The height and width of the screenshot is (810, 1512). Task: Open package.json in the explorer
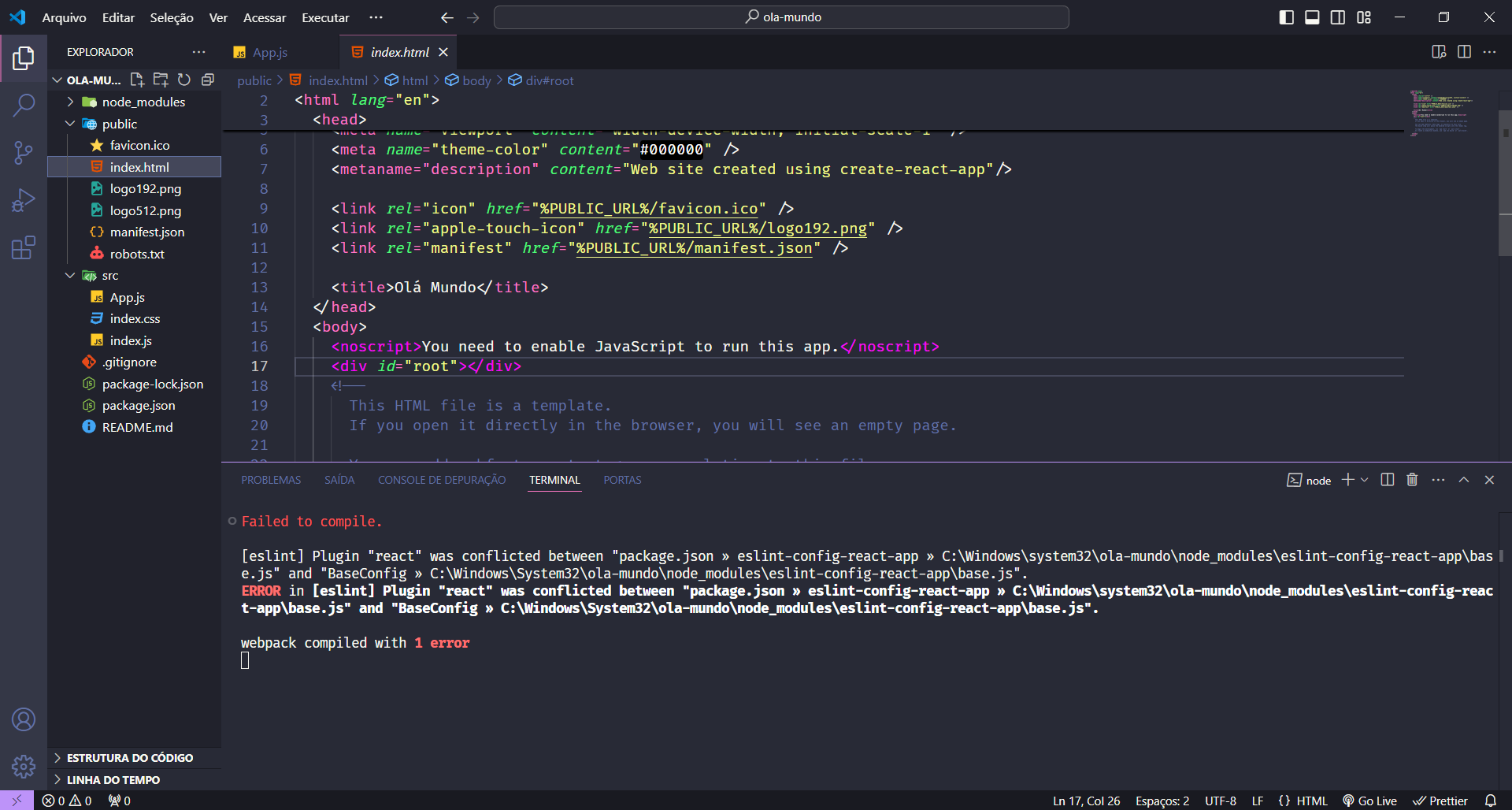[139, 406]
